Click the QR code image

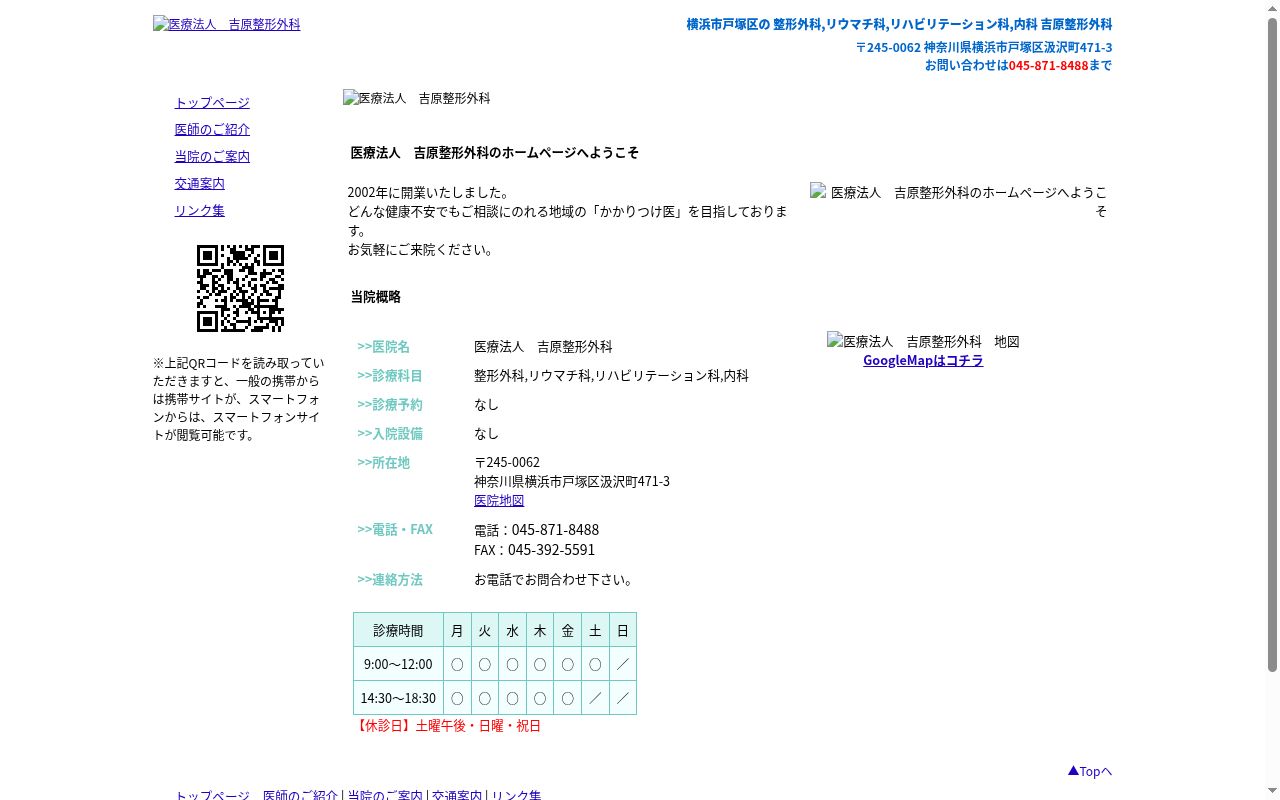pos(240,288)
